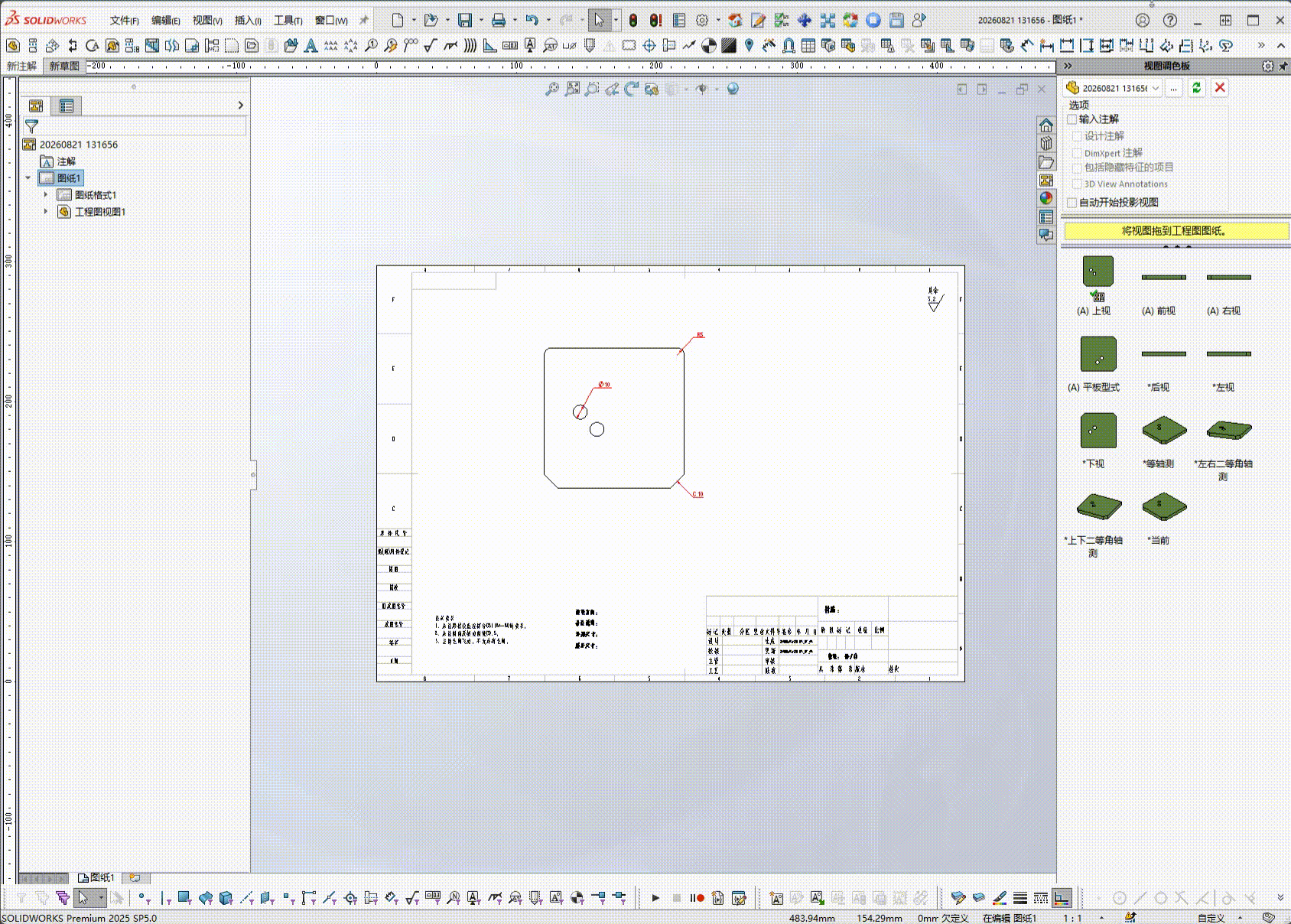Open the user Login account icon
This screenshot has width=1291, height=924.
point(1143,21)
